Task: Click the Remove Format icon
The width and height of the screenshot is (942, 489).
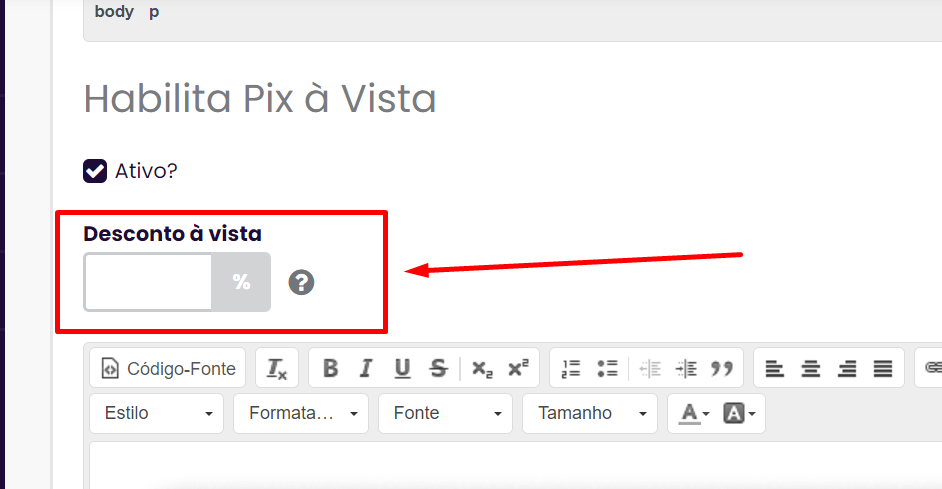Action: pyautogui.click(x=277, y=368)
